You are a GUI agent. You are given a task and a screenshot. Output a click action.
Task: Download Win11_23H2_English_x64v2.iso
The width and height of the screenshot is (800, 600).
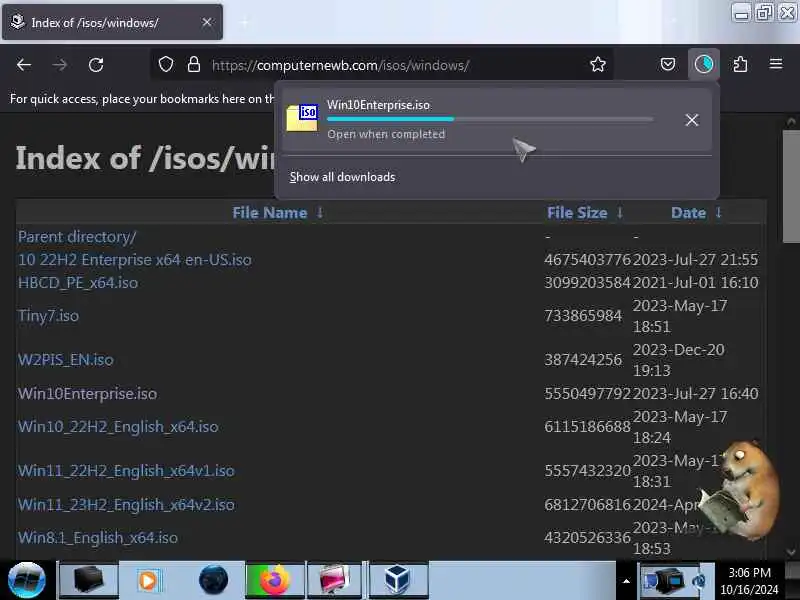tap(126, 505)
